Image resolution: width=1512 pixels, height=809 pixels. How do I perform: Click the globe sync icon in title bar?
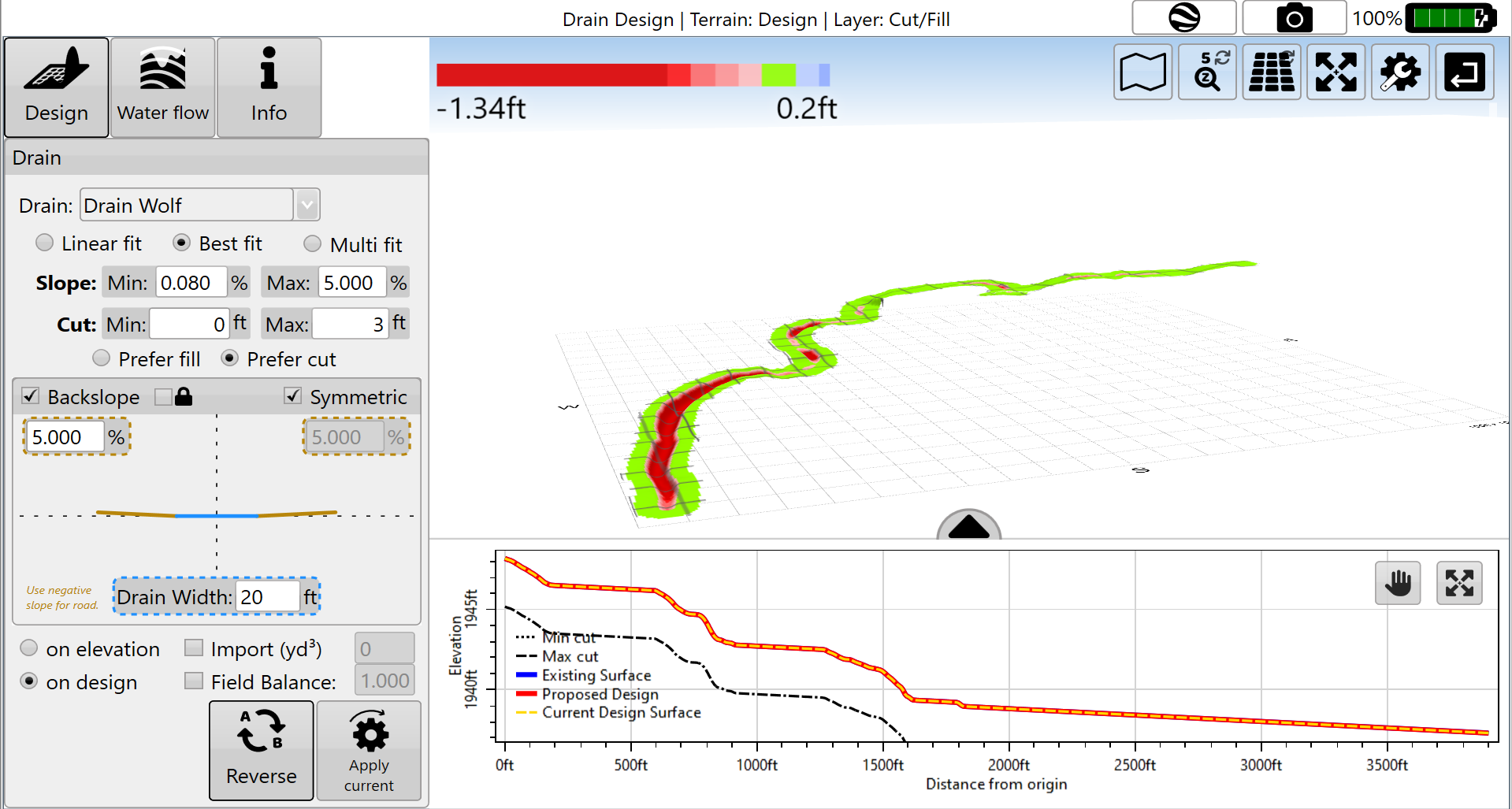1183,17
